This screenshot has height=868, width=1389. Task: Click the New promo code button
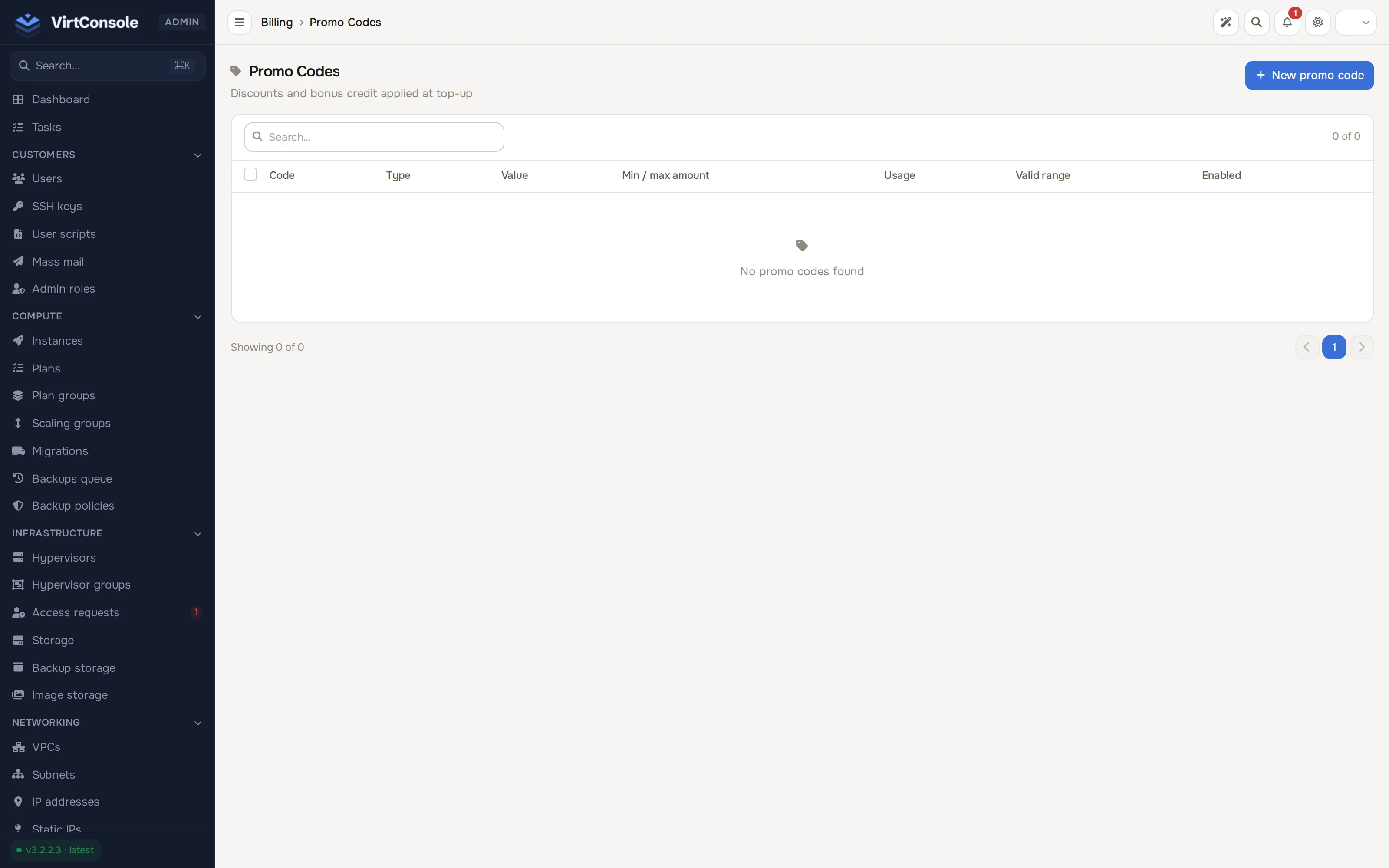[1309, 75]
